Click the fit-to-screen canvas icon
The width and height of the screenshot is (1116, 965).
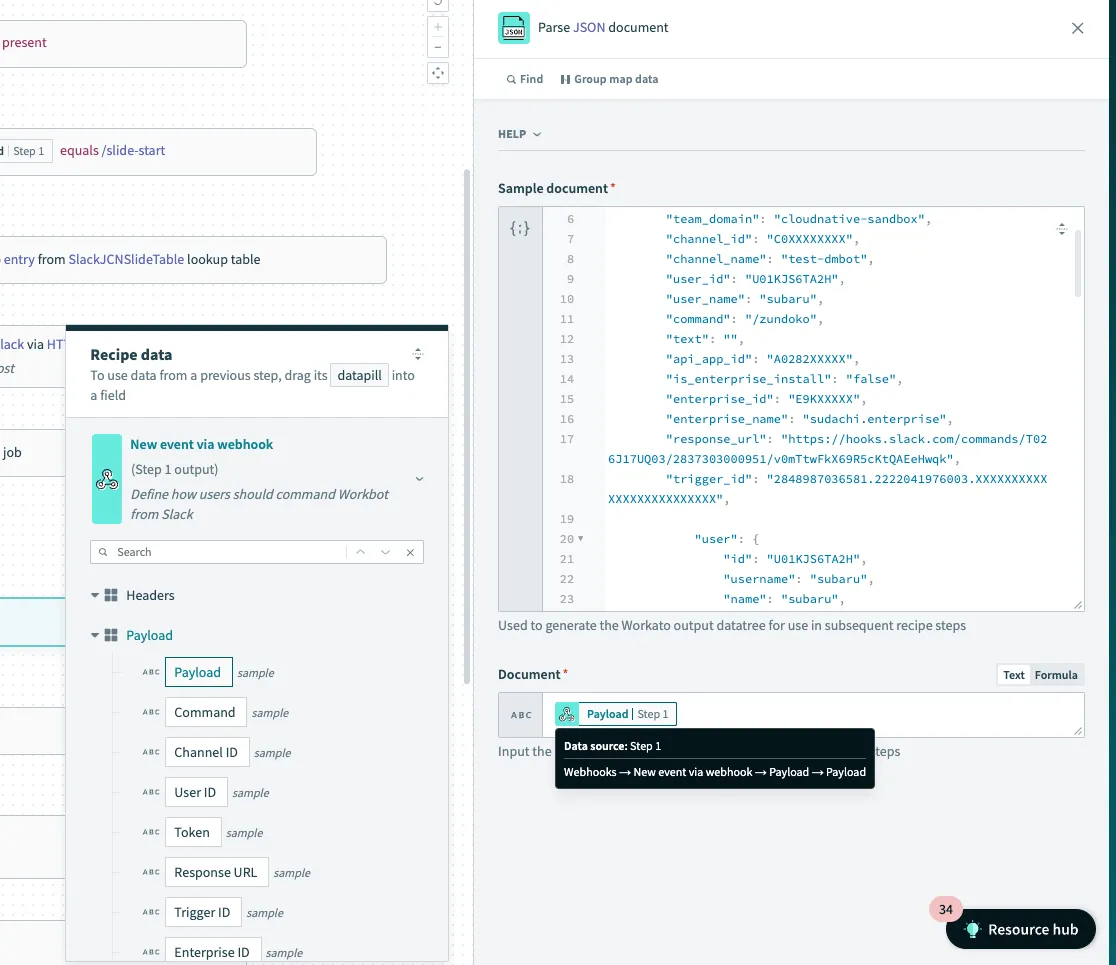[x=437, y=73]
